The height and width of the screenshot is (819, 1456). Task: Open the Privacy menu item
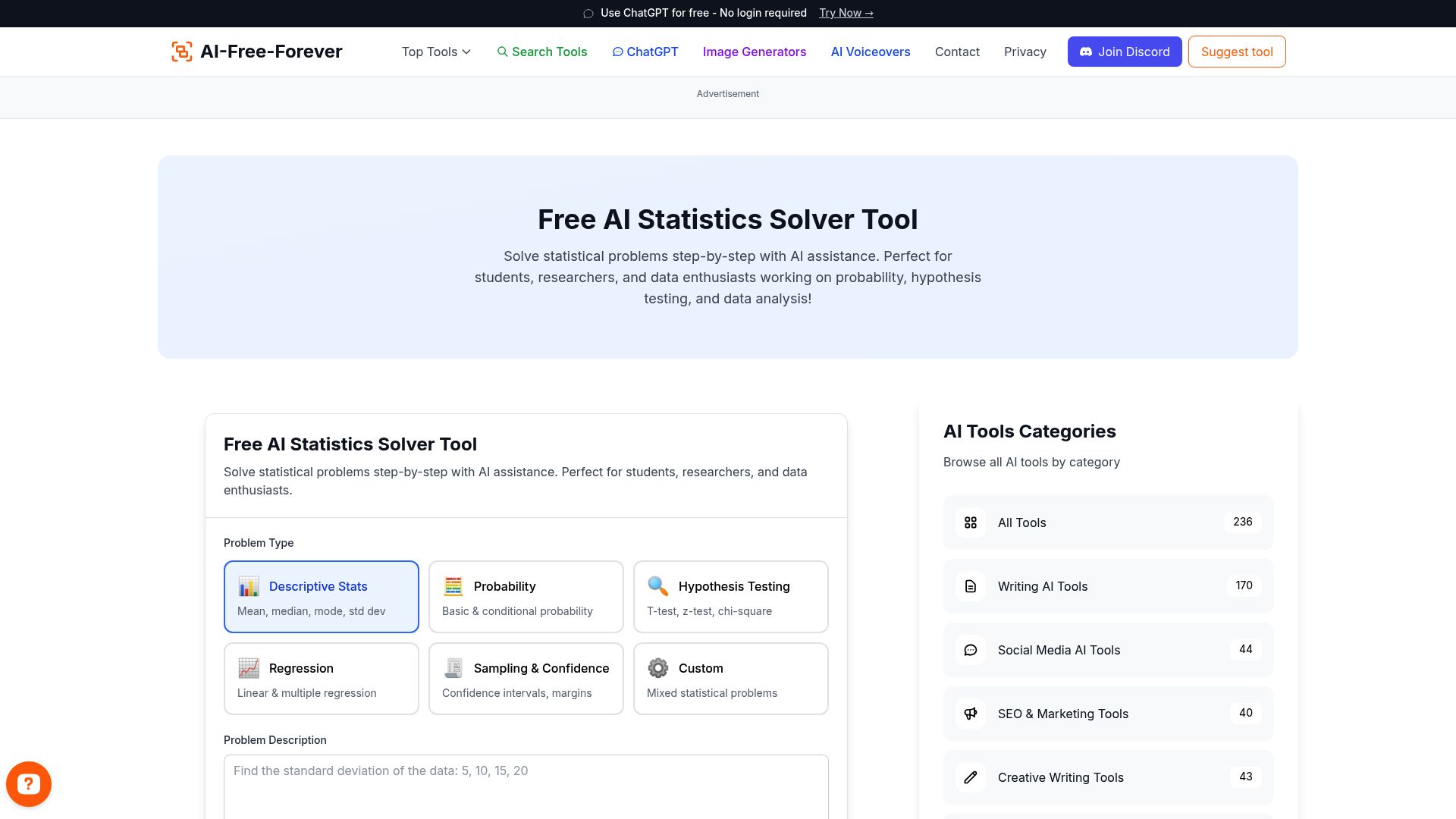[x=1025, y=52]
